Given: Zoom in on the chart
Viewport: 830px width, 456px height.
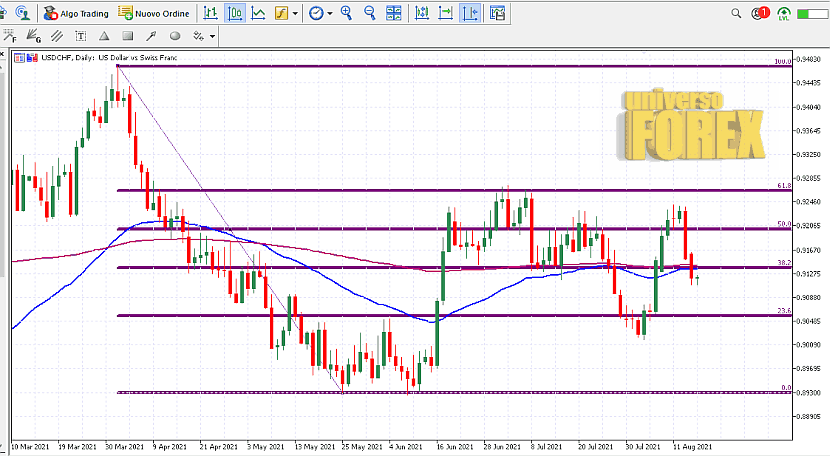Looking at the screenshot, I should [x=346, y=13].
